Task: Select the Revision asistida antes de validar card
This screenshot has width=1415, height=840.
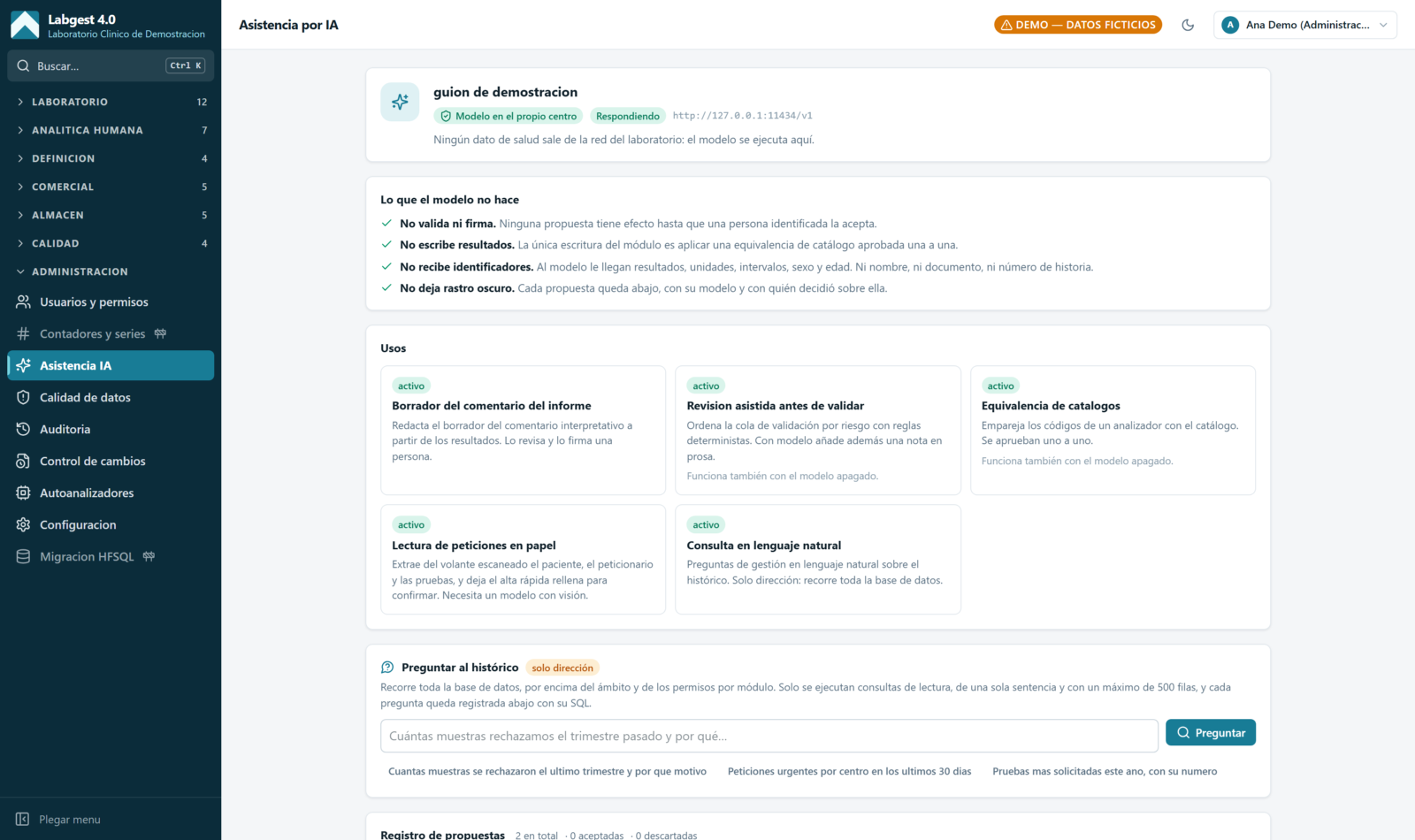Action: [817, 430]
